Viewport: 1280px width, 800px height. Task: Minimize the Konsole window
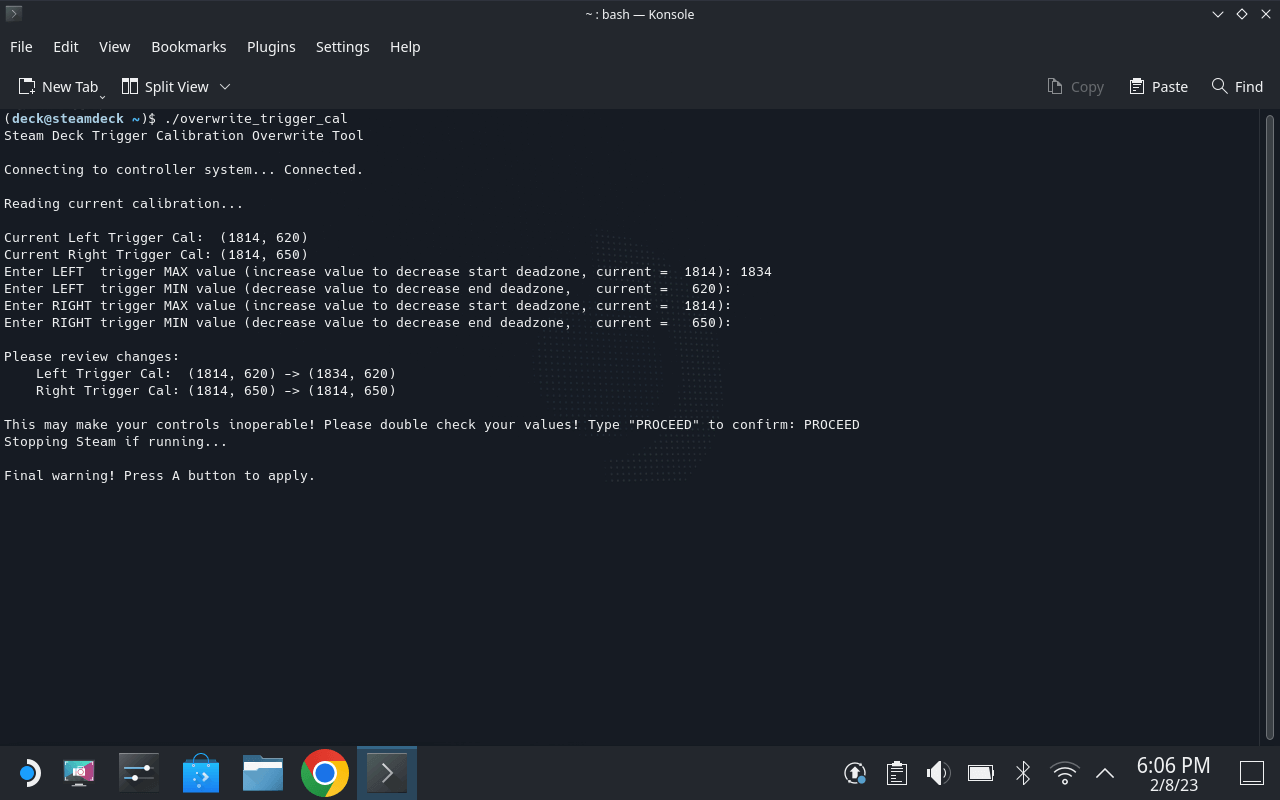click(1218, 14)
